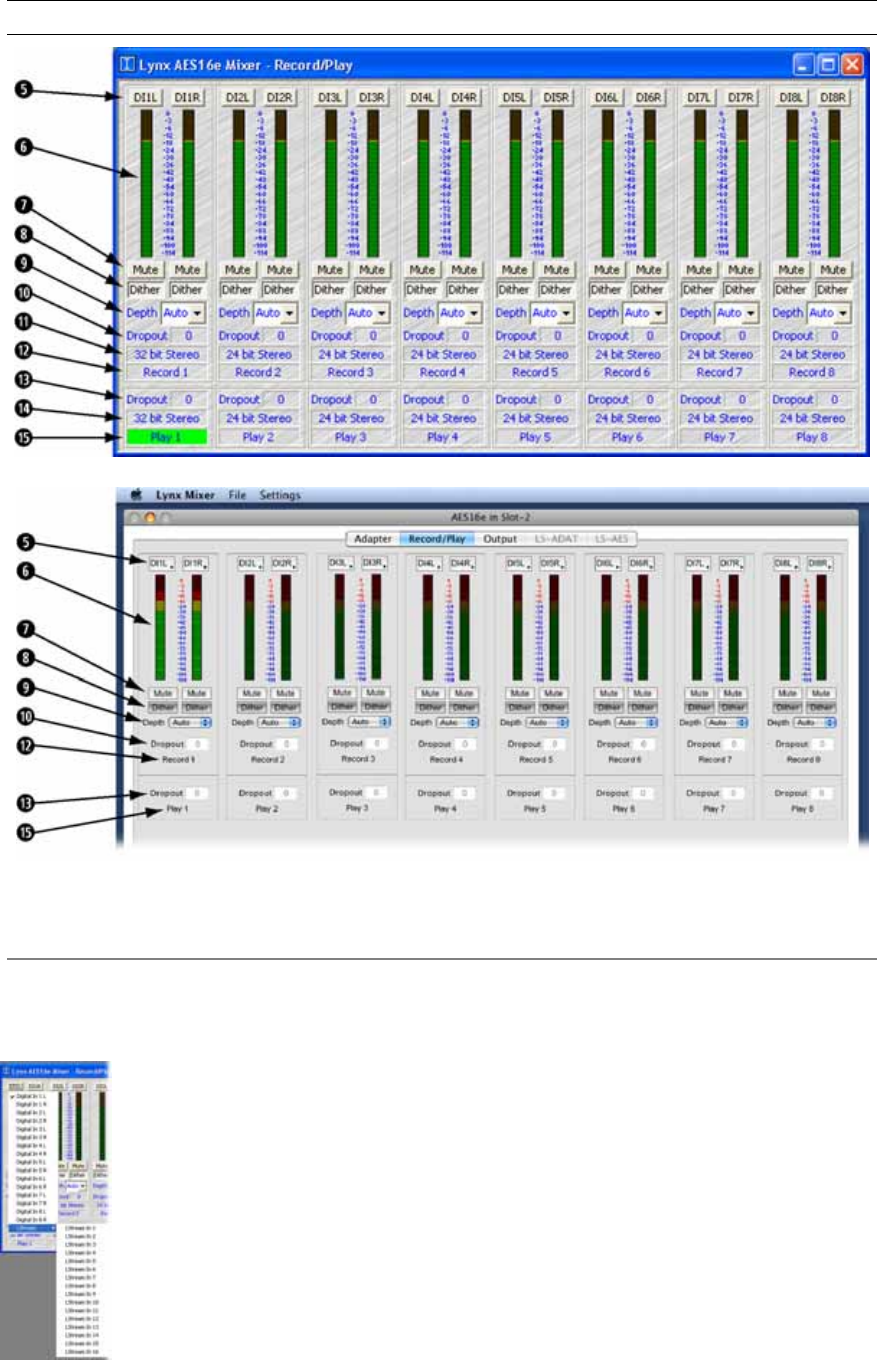
Task: Open the DI1L source dropdown in the Mac mixer
Action: pos(162,565)
